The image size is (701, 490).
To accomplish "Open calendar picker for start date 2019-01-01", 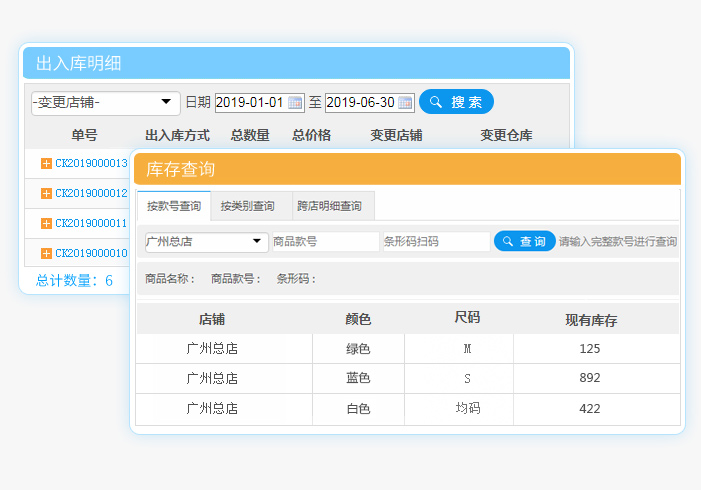I will click(x=295, y=102).
